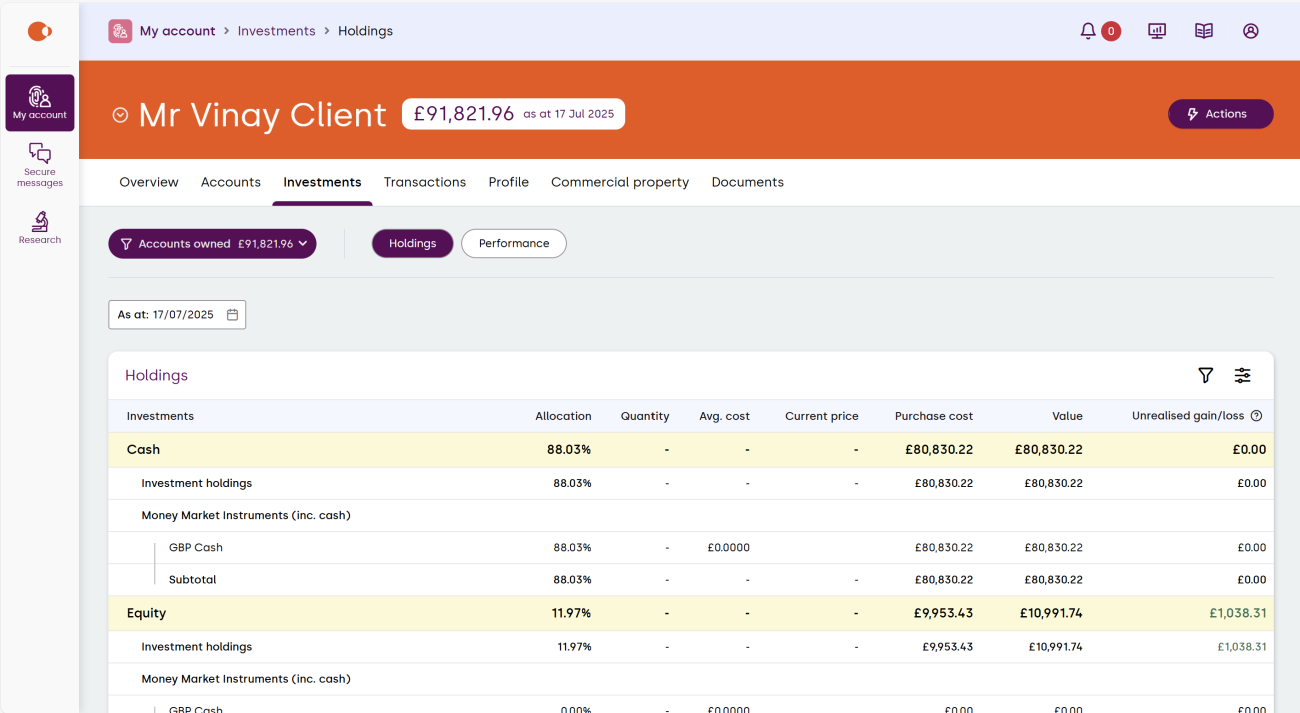Go to Research in the sidebar
This screenshot has width=1300, height=713.
click(x=40, y=227)
